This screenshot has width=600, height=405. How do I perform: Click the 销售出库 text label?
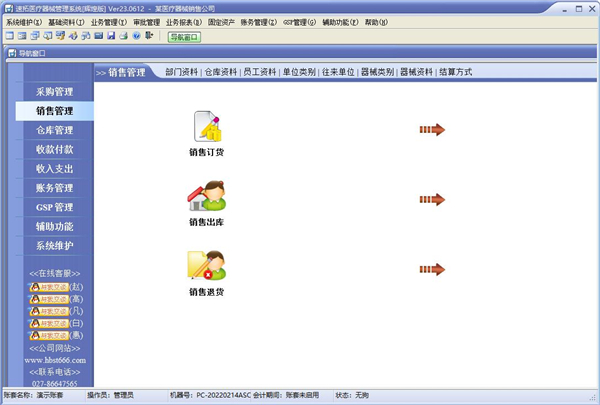[207, 222]
